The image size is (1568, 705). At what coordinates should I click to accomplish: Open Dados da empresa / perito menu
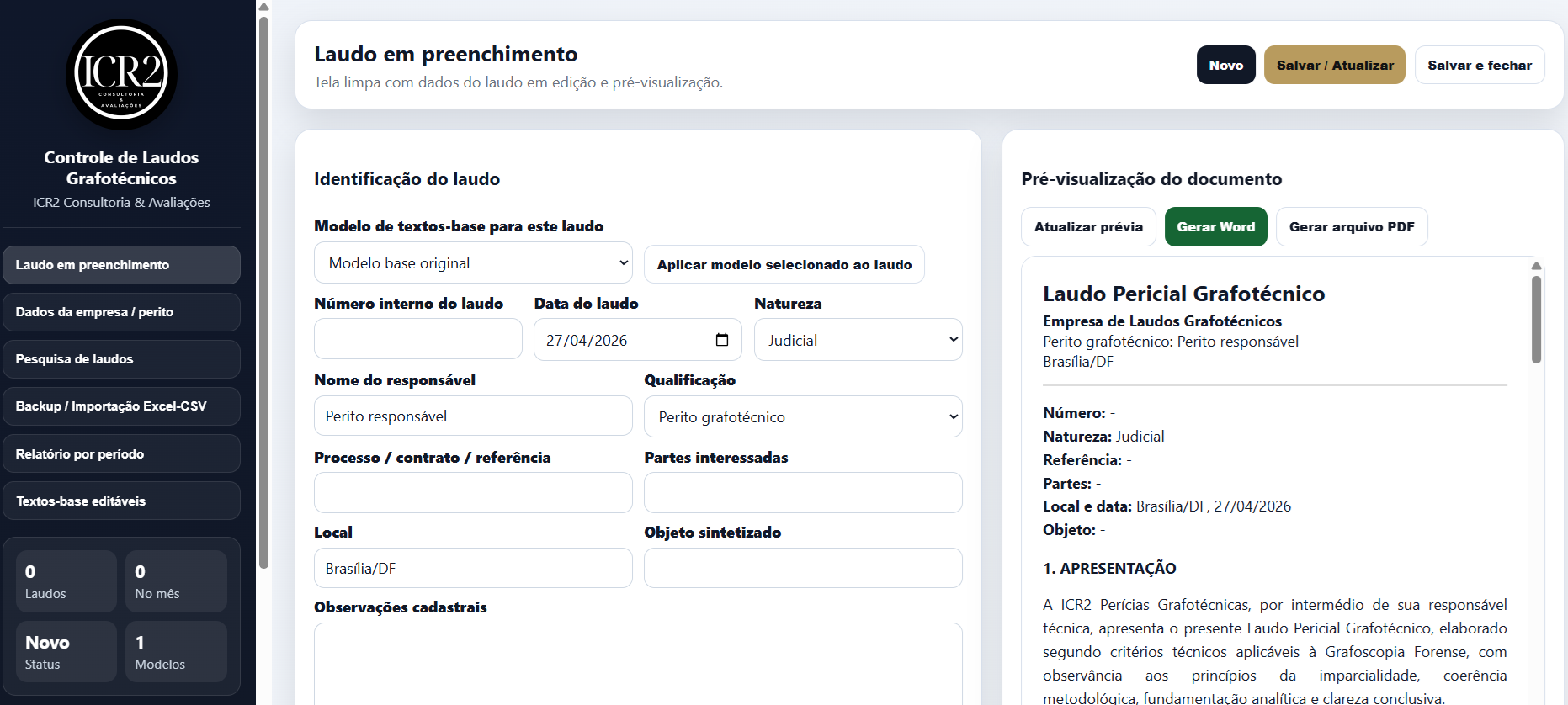pos(121,312)
